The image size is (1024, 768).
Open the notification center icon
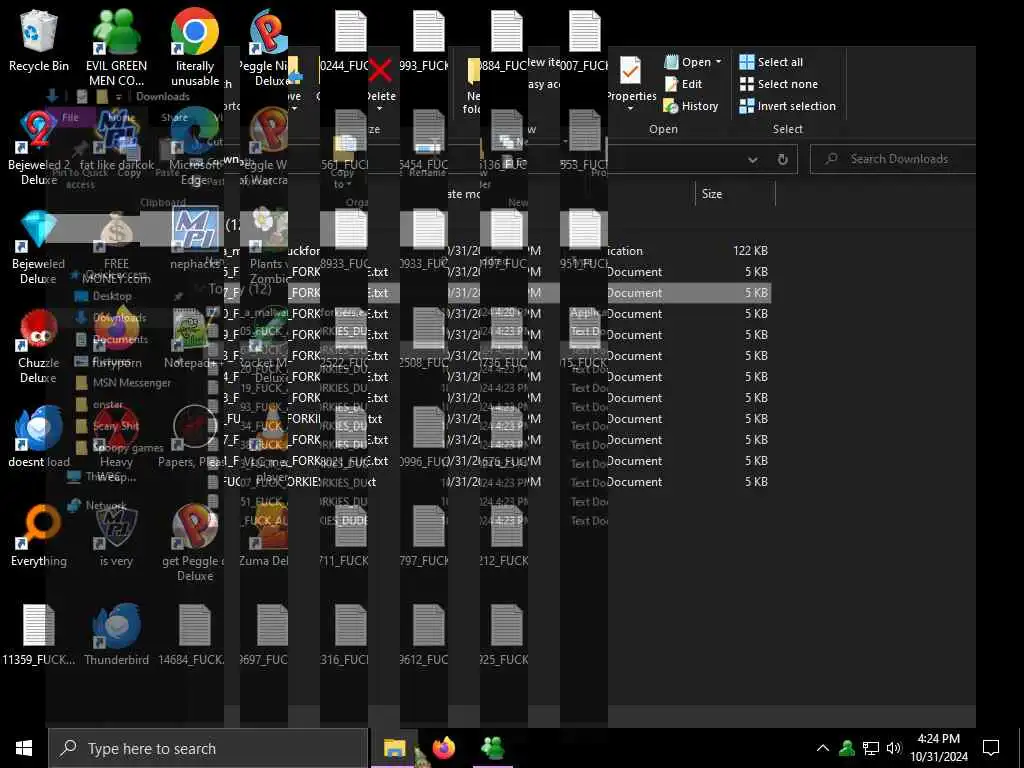[x=991, y=748]
